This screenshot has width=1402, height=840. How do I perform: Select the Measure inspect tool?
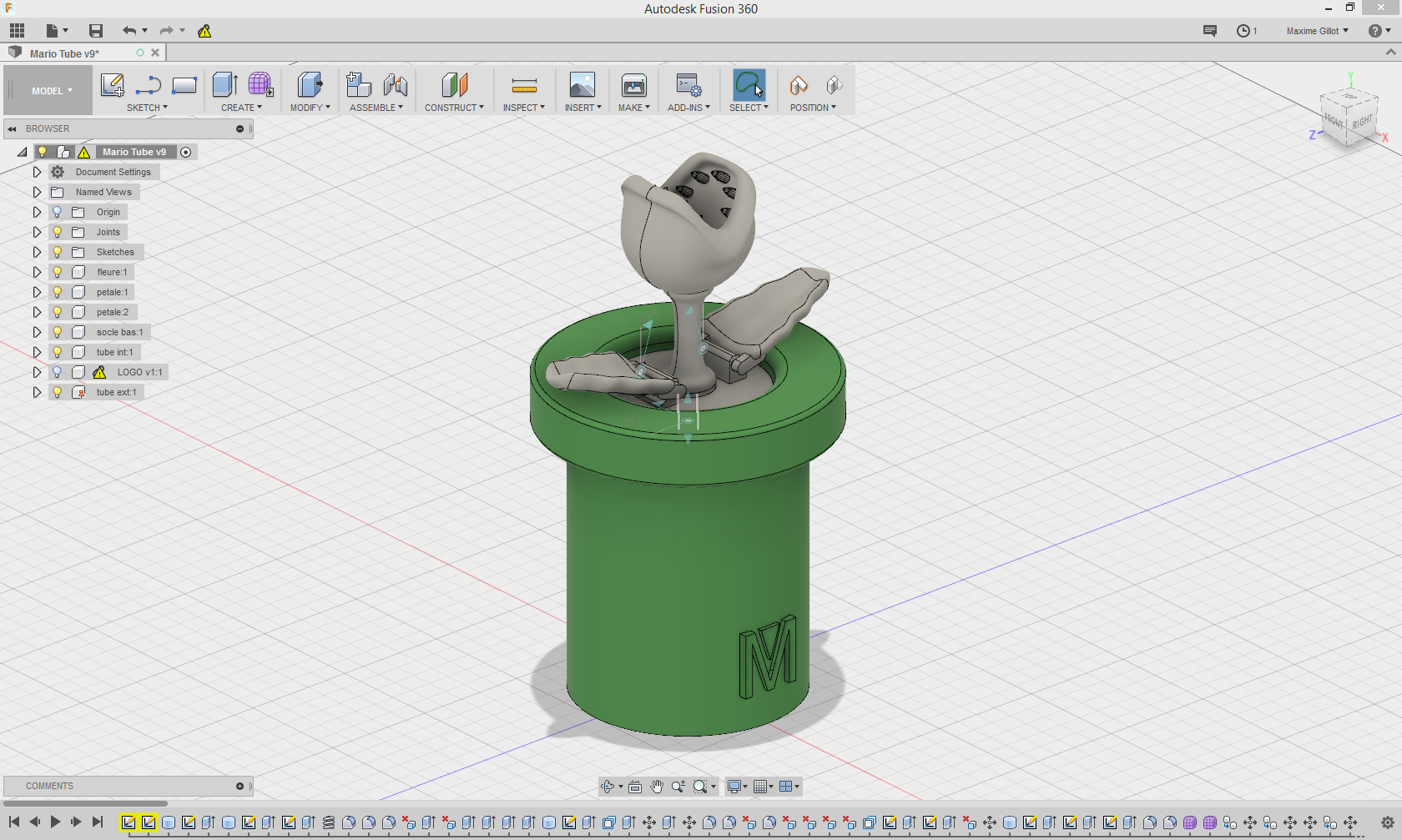[x=524, y=85]
